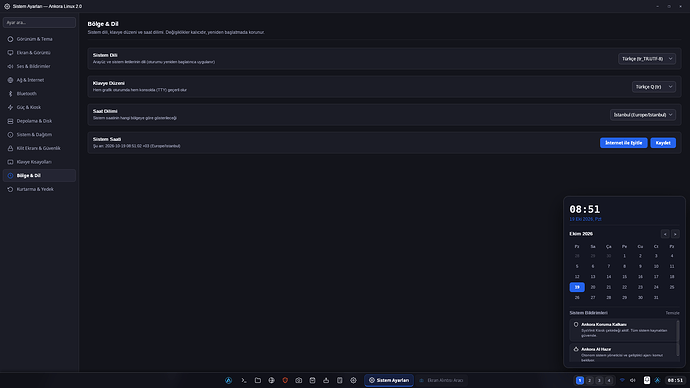Click the İnternet ile Eşitle button
Screen dimensions: 690x388
624,143
